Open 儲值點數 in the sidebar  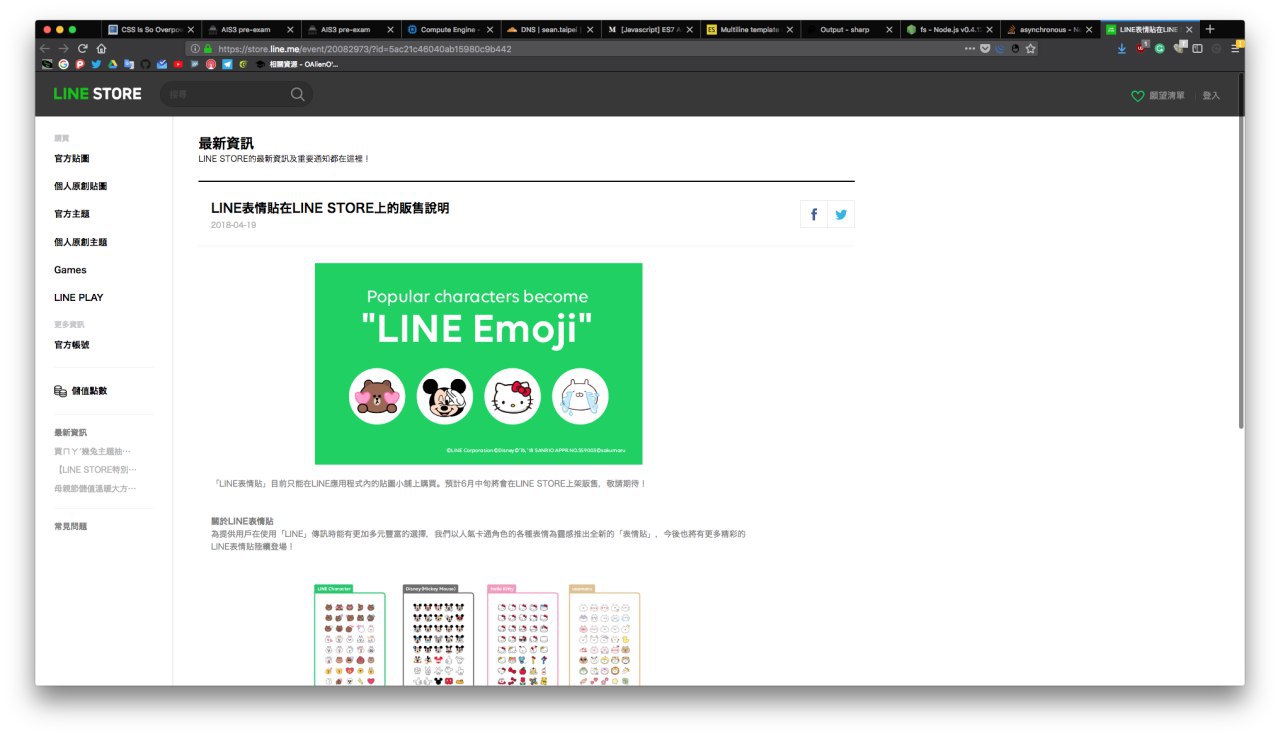tap(89, 391)
